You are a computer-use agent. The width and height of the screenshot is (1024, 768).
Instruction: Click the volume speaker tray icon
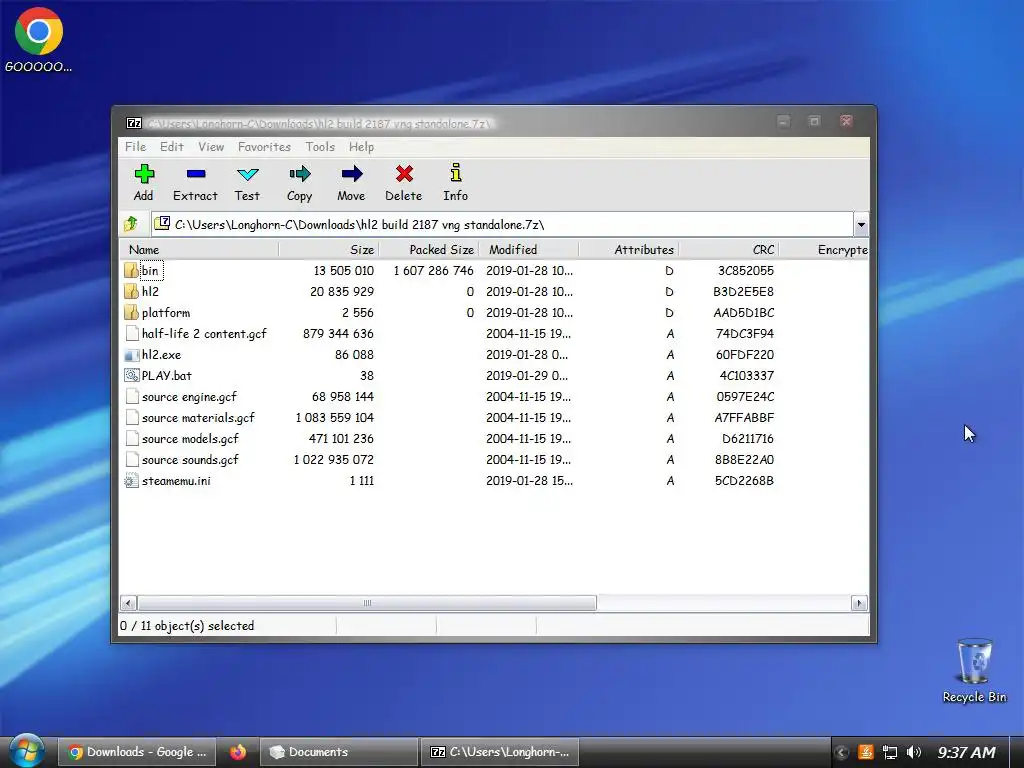[x=914, y=752]
